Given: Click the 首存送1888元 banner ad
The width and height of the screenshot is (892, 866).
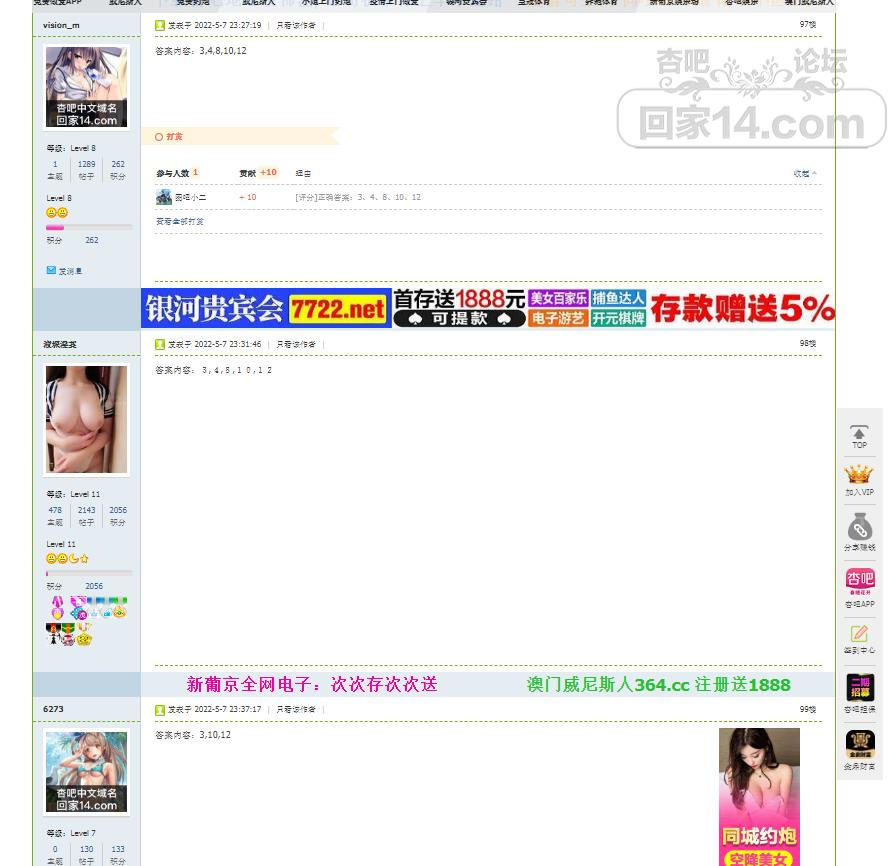Looking at the screenshot, I should (459, 308).
